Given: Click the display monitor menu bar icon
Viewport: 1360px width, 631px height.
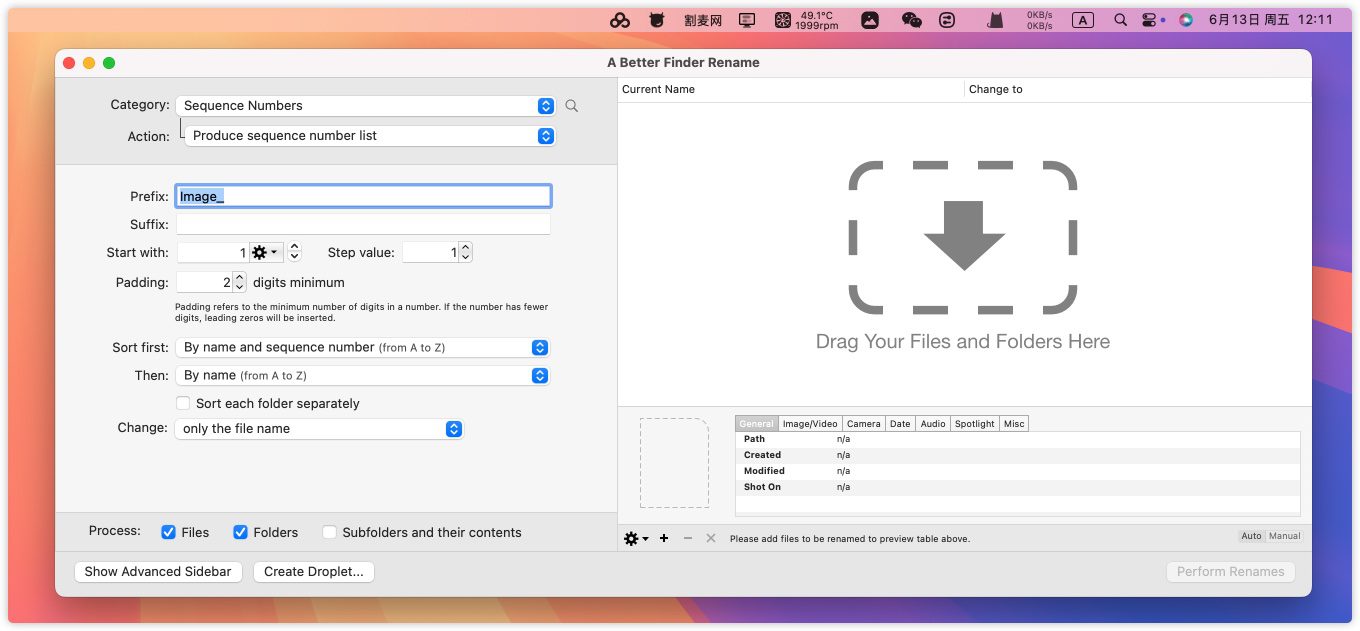Looking at the screenshot, I should point(747,20).
